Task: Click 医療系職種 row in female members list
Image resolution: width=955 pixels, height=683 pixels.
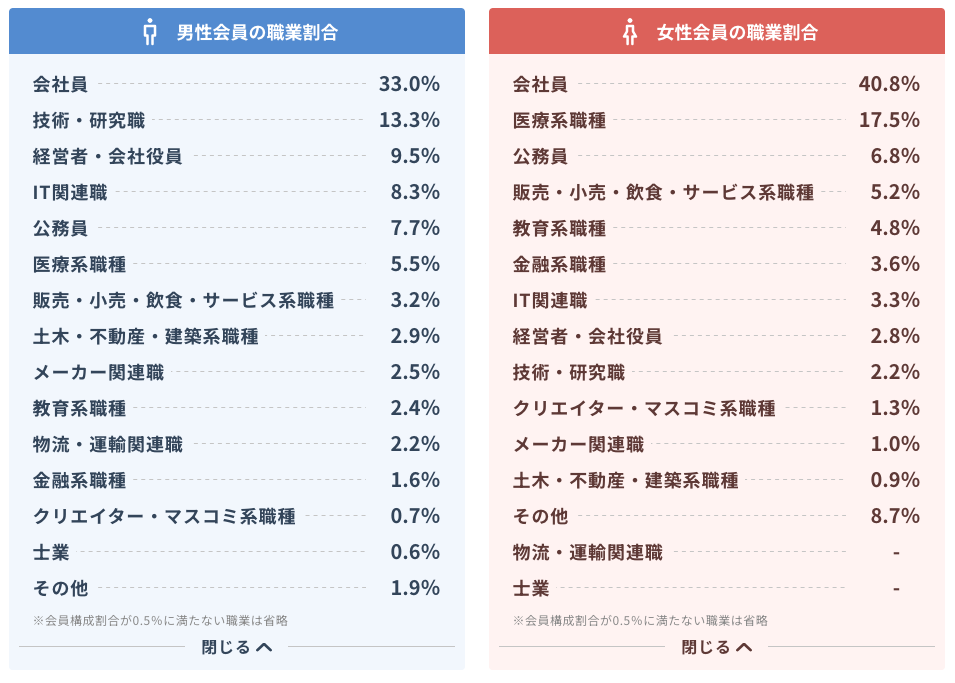Action: [x=559, y=120]
